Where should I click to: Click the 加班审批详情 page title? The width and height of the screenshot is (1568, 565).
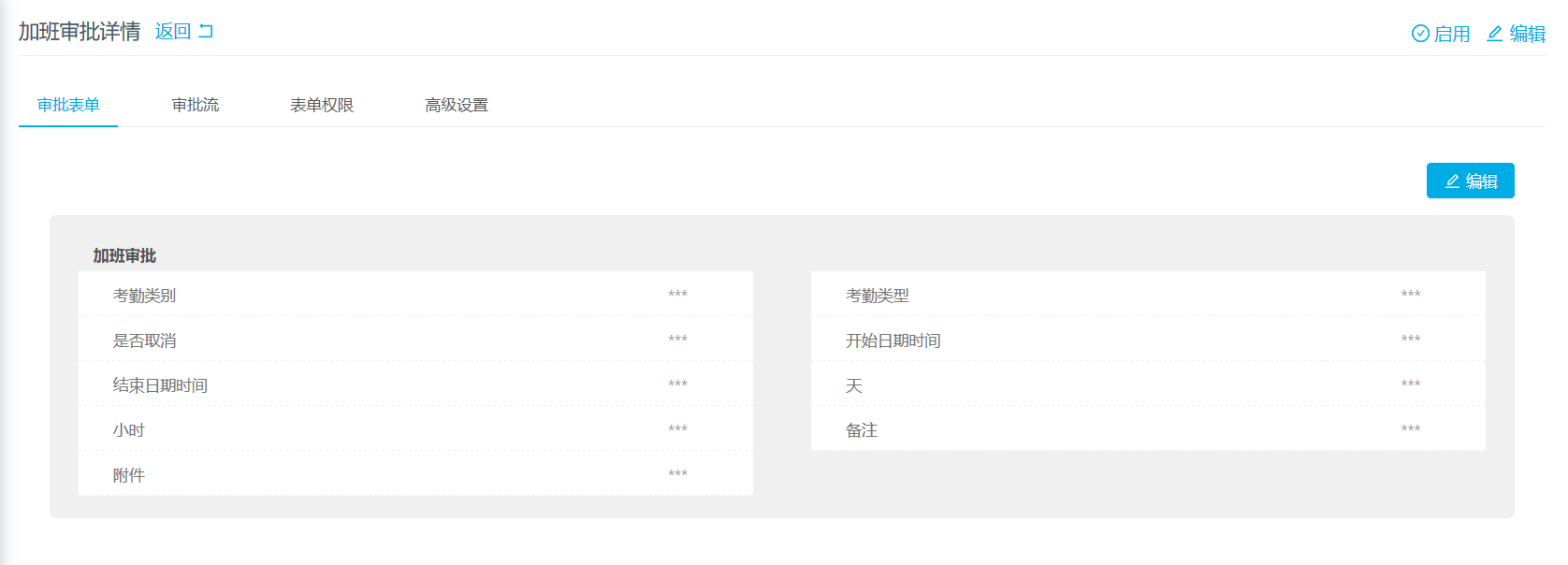(x=80, y=31)
